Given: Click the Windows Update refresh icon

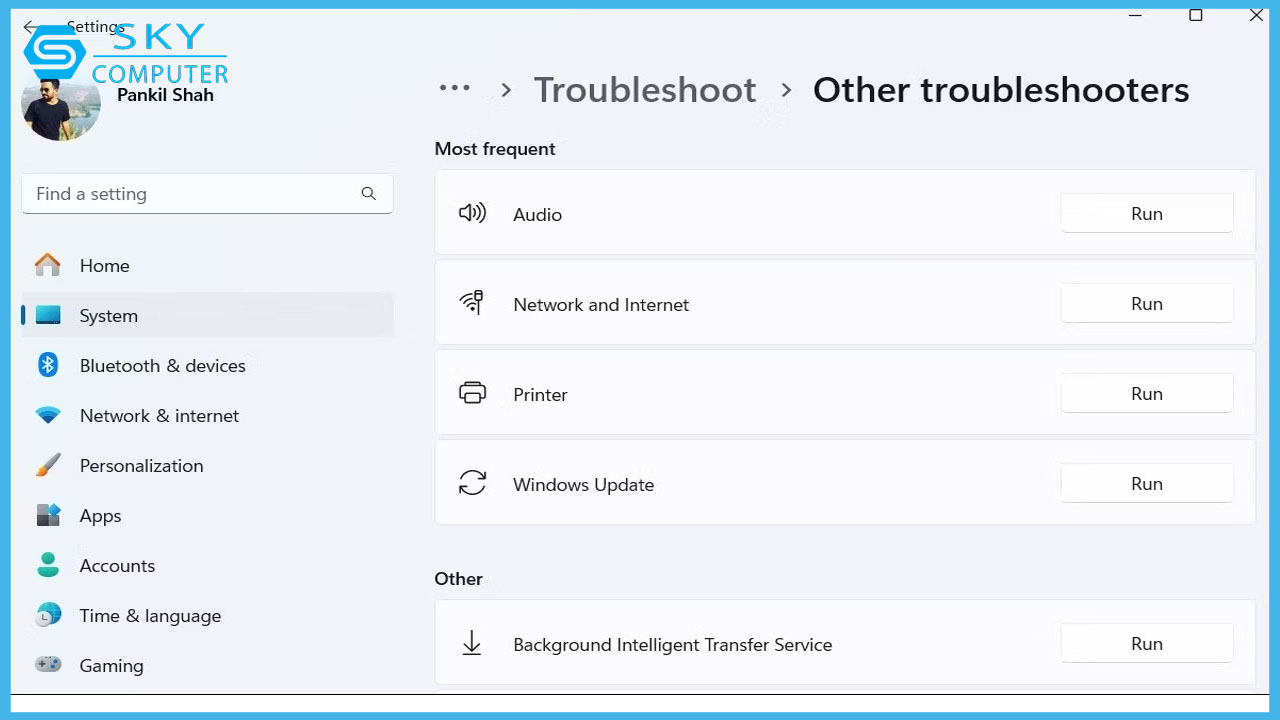Looking at the screenshot, I should coord(472,483).
